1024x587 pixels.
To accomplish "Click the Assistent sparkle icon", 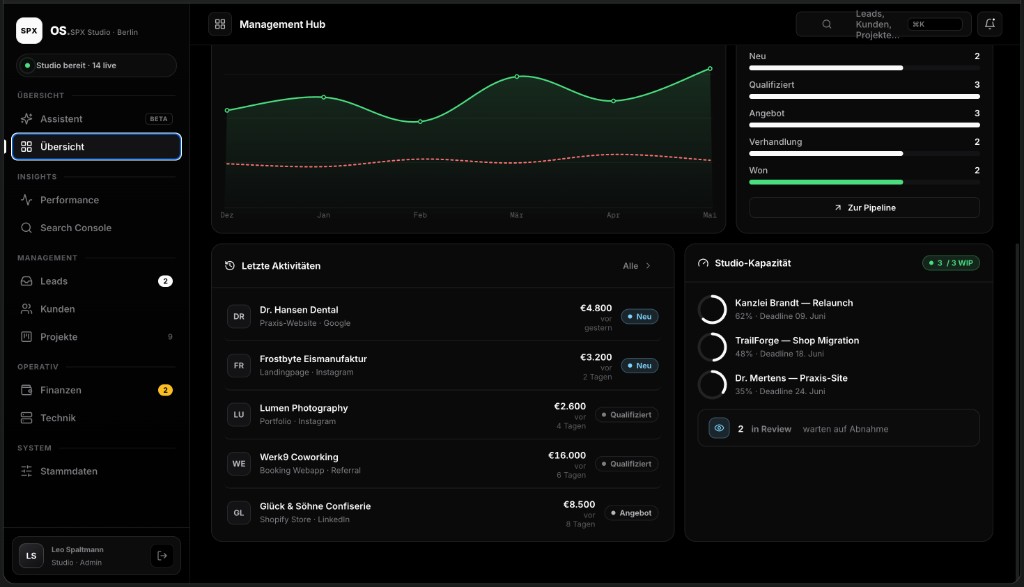I will click(x=26, y=119).
